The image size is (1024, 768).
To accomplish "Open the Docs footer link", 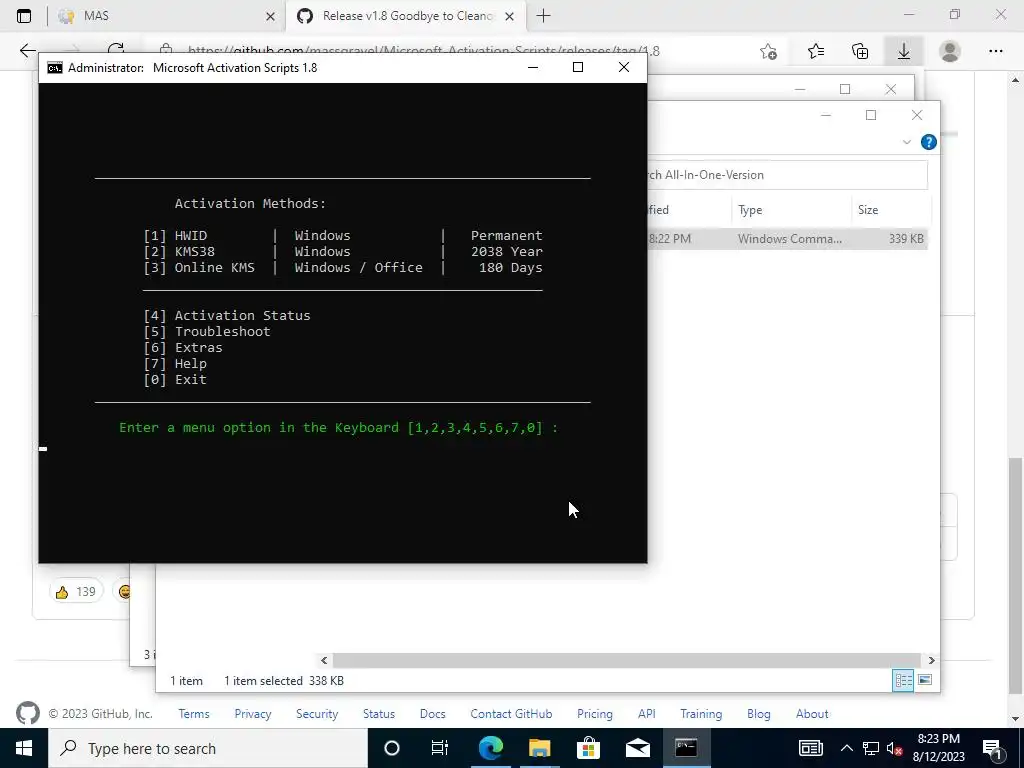I will [432, 714].
